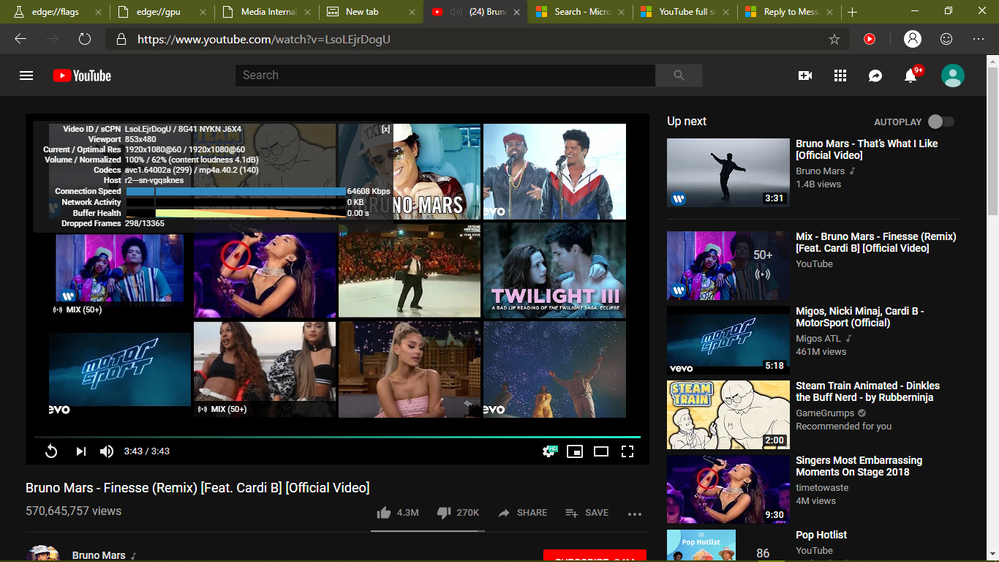The image size is (999, 562).
Task: Open the YouTube apps grid icon
Action: tap(840, 75)
